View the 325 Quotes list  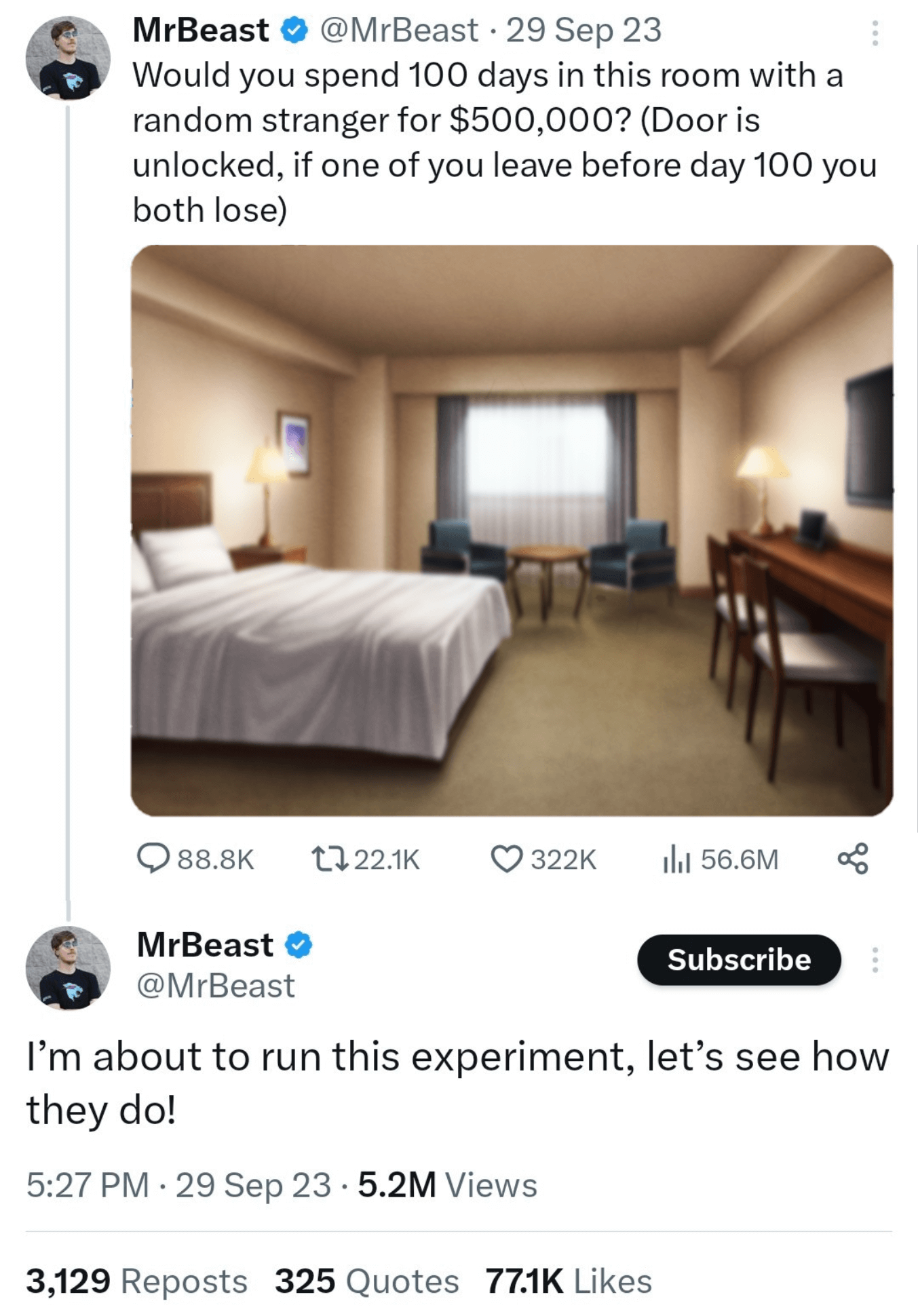point(366,1281)
